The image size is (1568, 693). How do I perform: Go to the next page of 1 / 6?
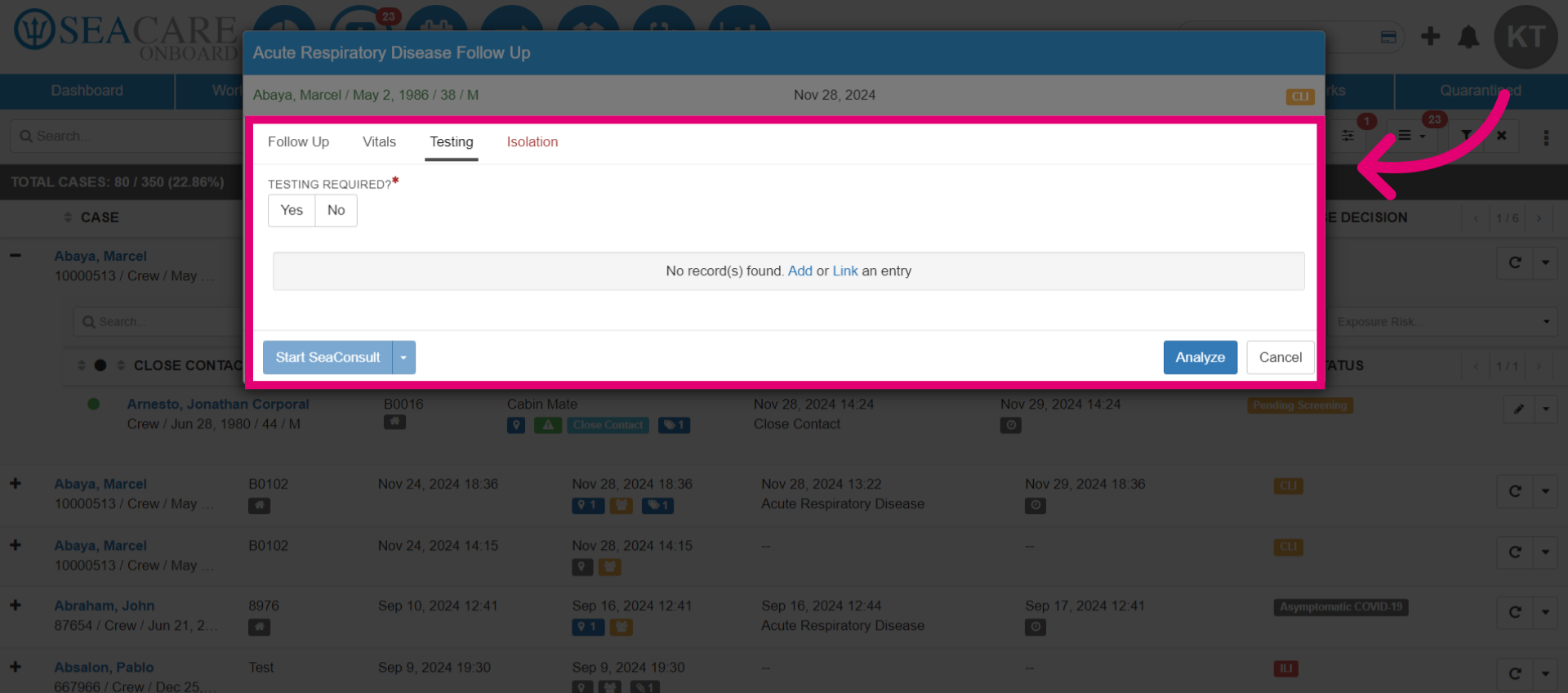tap(1539, 217)
